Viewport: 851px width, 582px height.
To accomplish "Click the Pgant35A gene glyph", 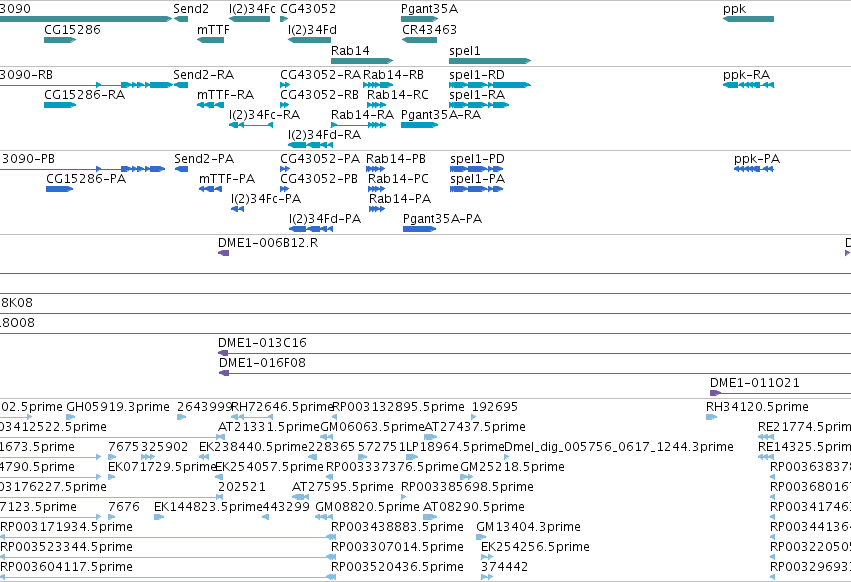I will pyautogui.click(x=420, y=19).
